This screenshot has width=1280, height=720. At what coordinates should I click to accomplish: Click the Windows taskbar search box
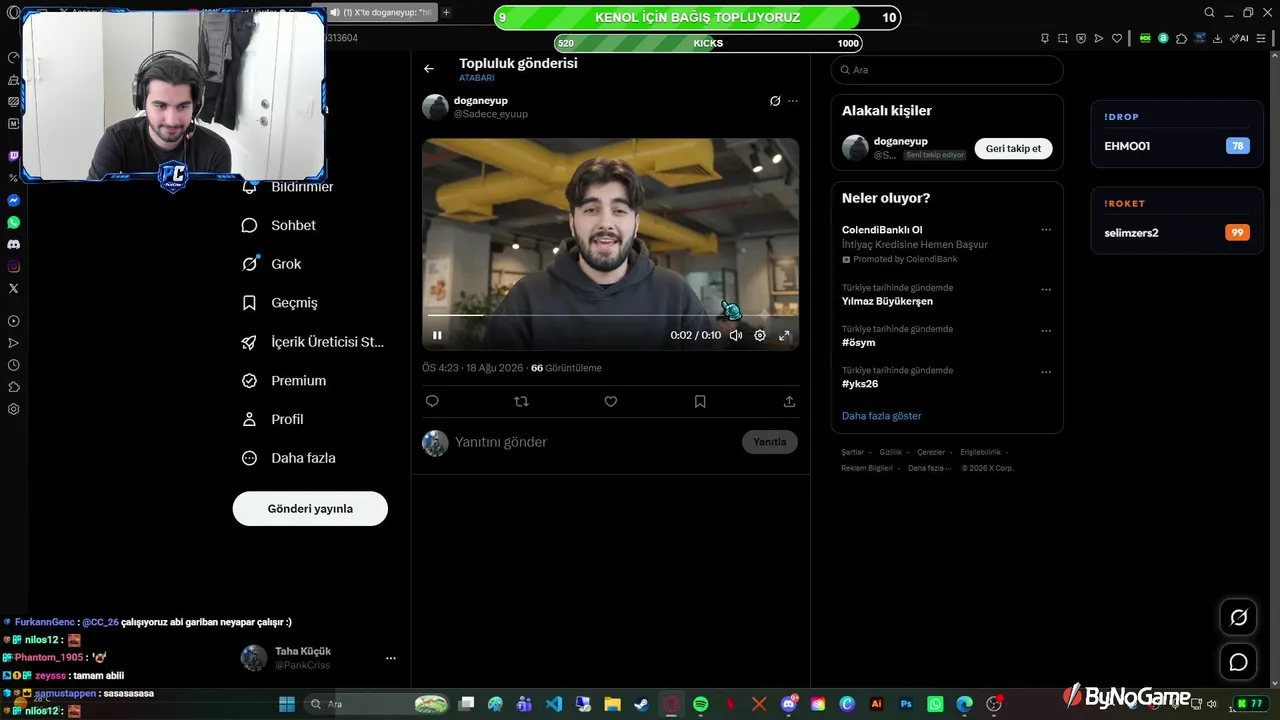click(x=377, y=704)
